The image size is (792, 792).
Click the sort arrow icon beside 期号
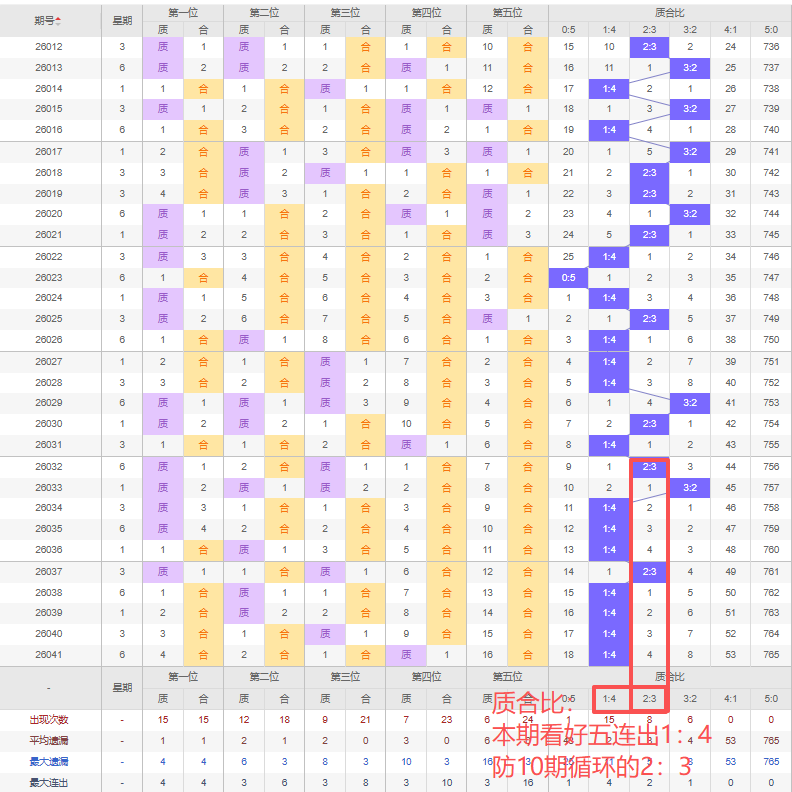pyautogui.click(x=58, y=21)
